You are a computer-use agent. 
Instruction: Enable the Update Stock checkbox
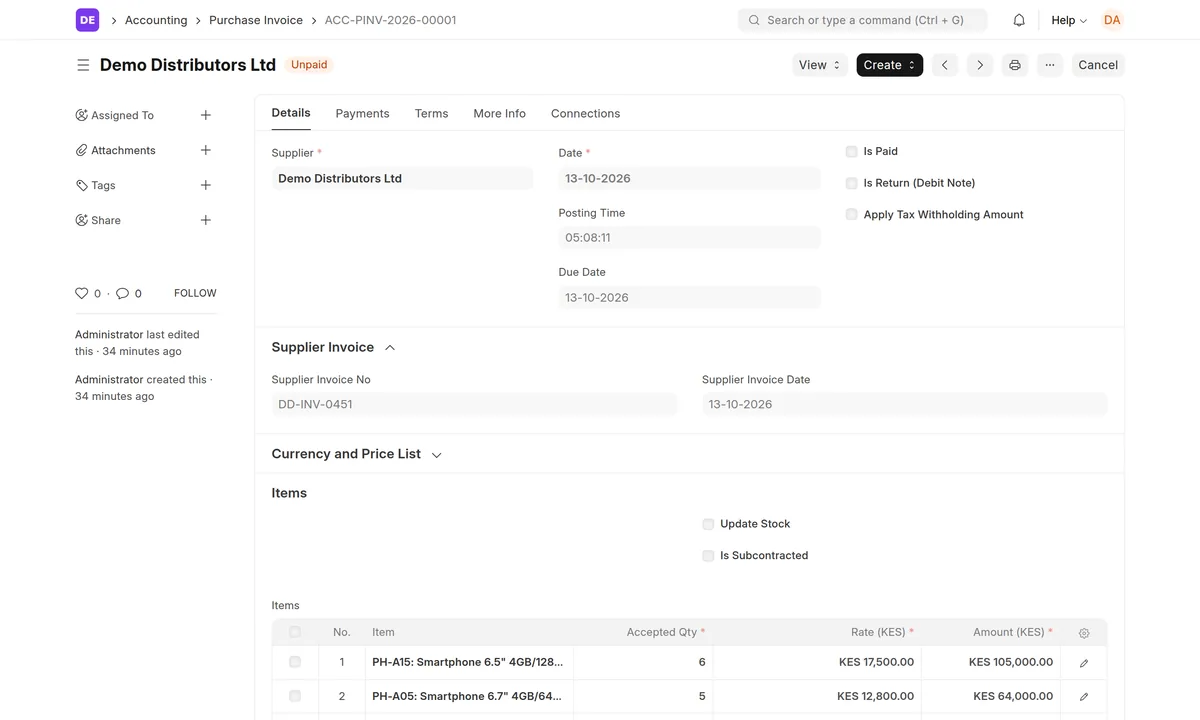click(x=708, y=524)
